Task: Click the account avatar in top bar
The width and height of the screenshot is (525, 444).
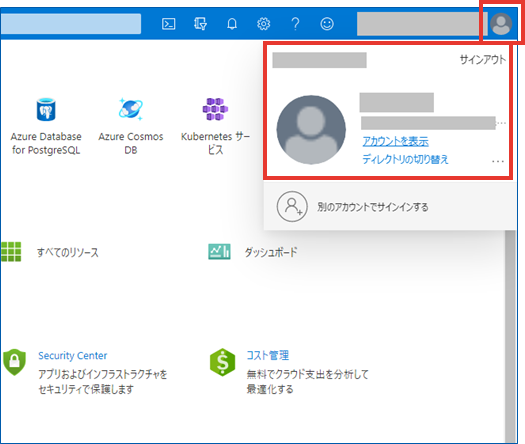Action: click(x=501, y=24)
